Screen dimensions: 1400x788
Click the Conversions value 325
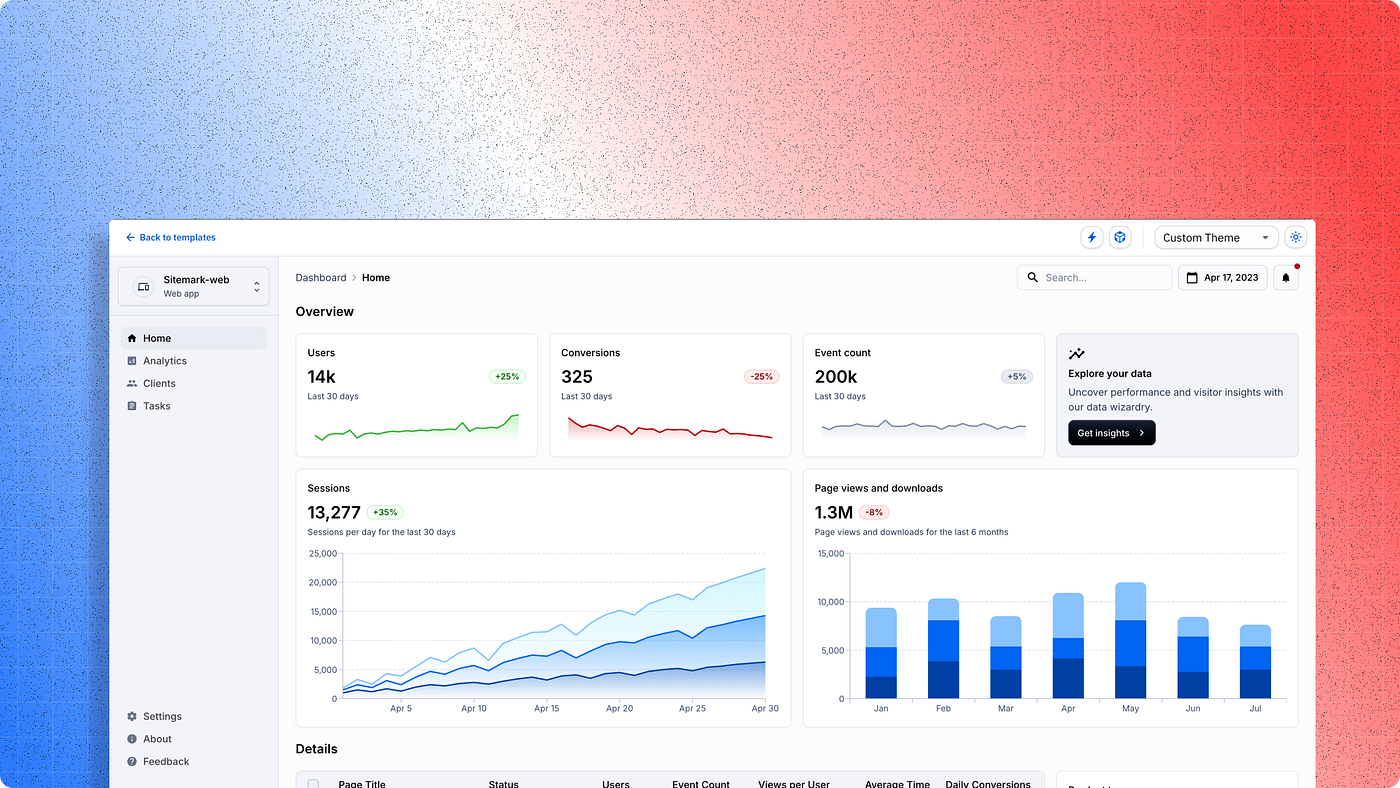tap(577, 377)
